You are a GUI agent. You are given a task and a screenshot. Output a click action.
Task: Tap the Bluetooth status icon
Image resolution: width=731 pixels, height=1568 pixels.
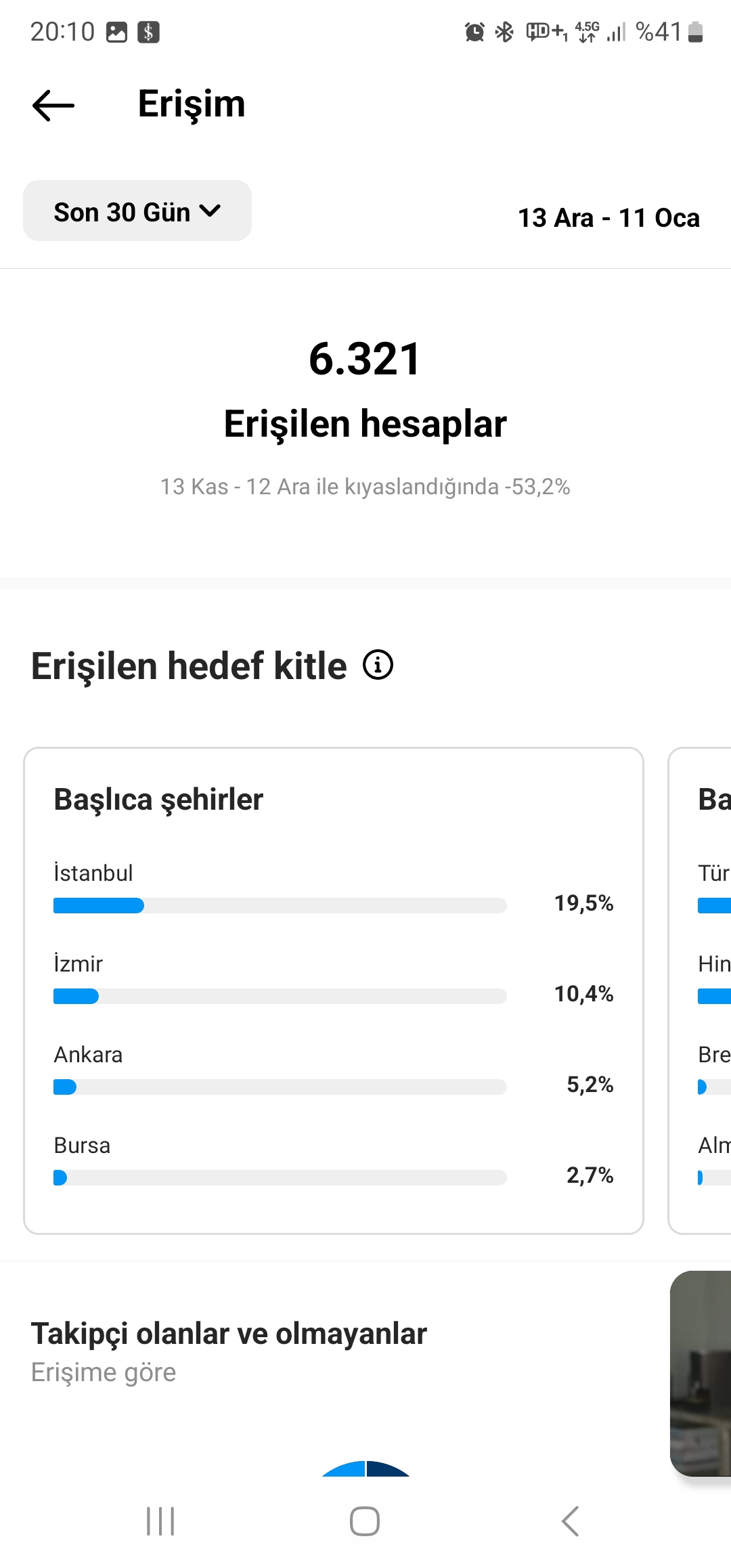coord(504,32)
